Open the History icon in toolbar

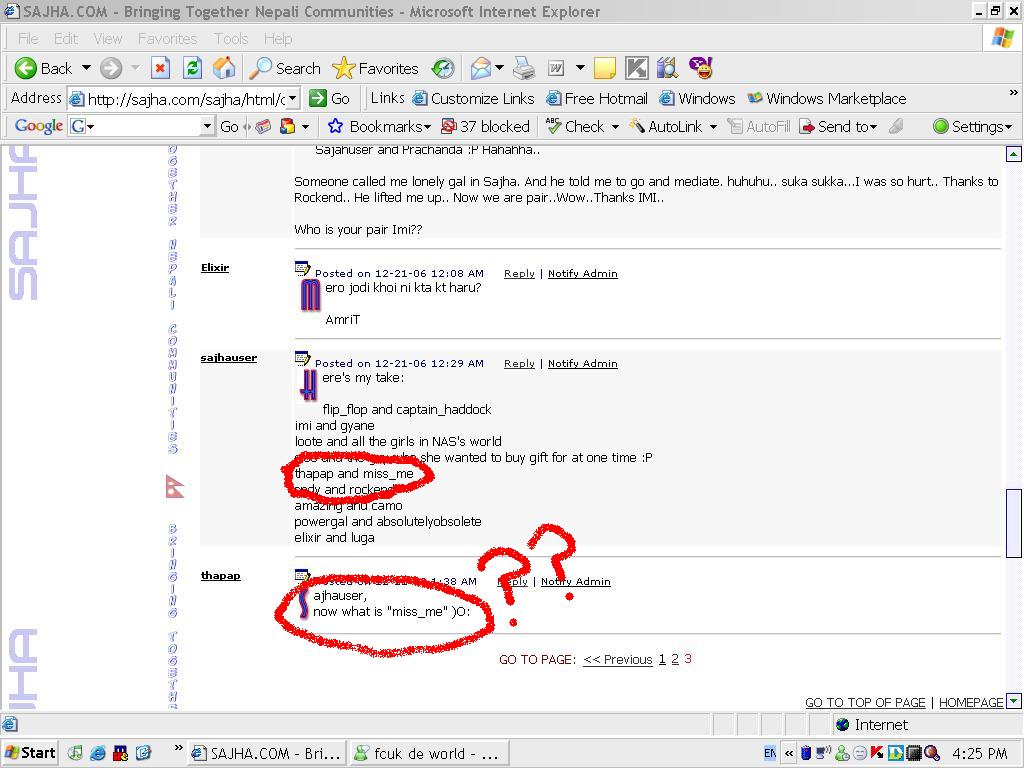click(443, 68)
